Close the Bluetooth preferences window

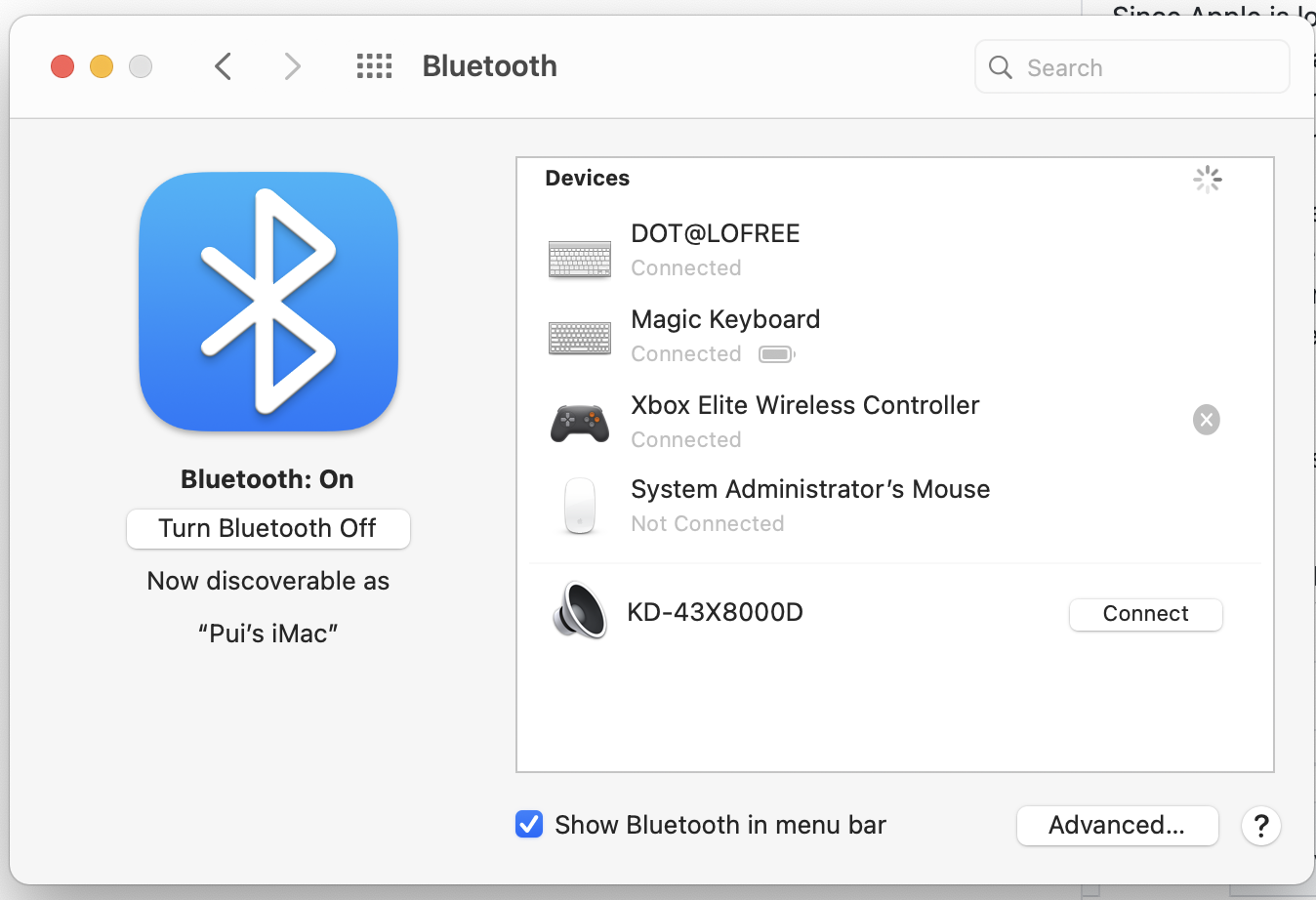[x=62, y=66]
